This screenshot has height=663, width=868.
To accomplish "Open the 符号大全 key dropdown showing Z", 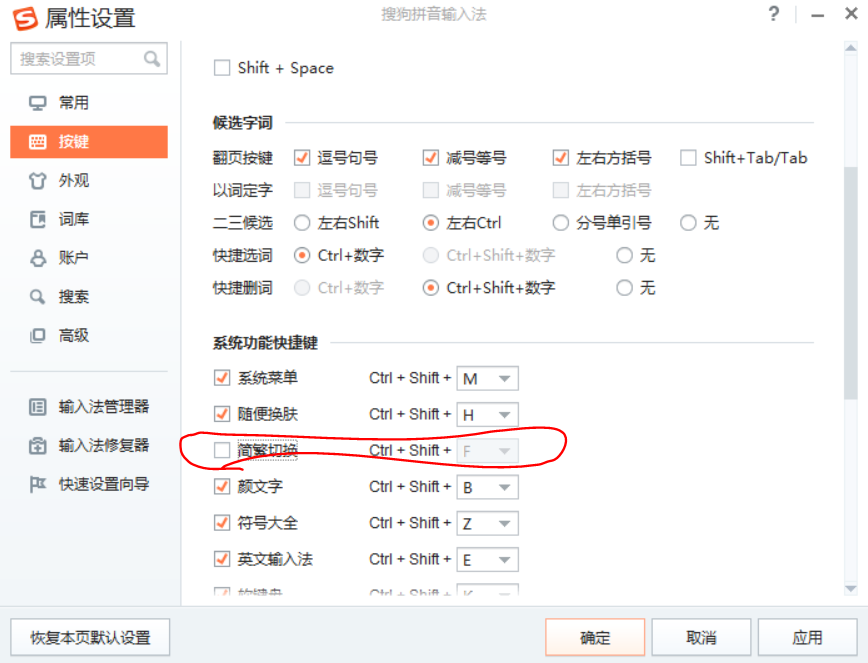I will [487, 524].
